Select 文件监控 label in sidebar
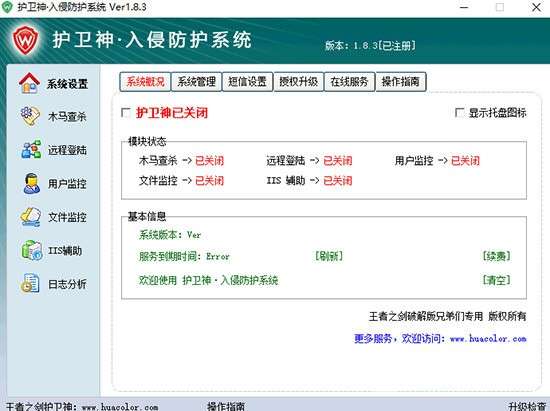The width and height of the screenshot is (550, 411). (x=67, y=217)
